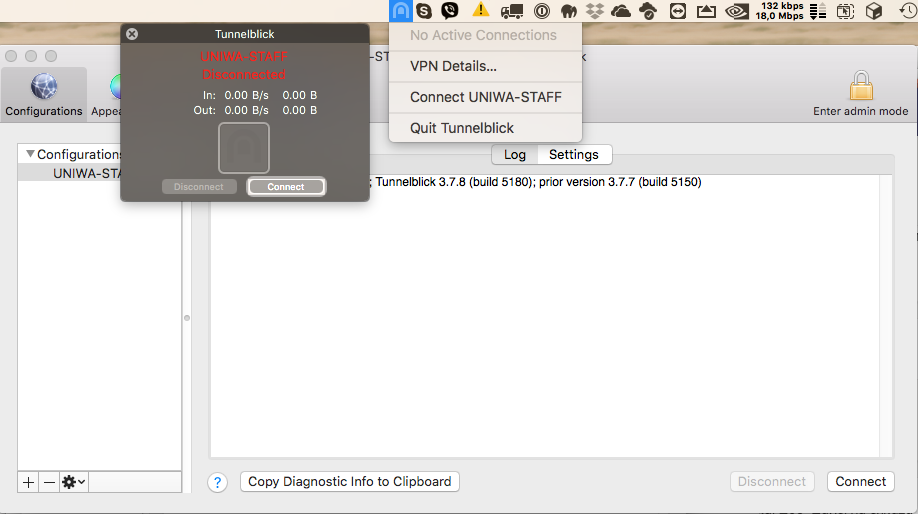Click the Tunnelblick tunnel image in popup
918x514 pixels.
tap(244, 148)
